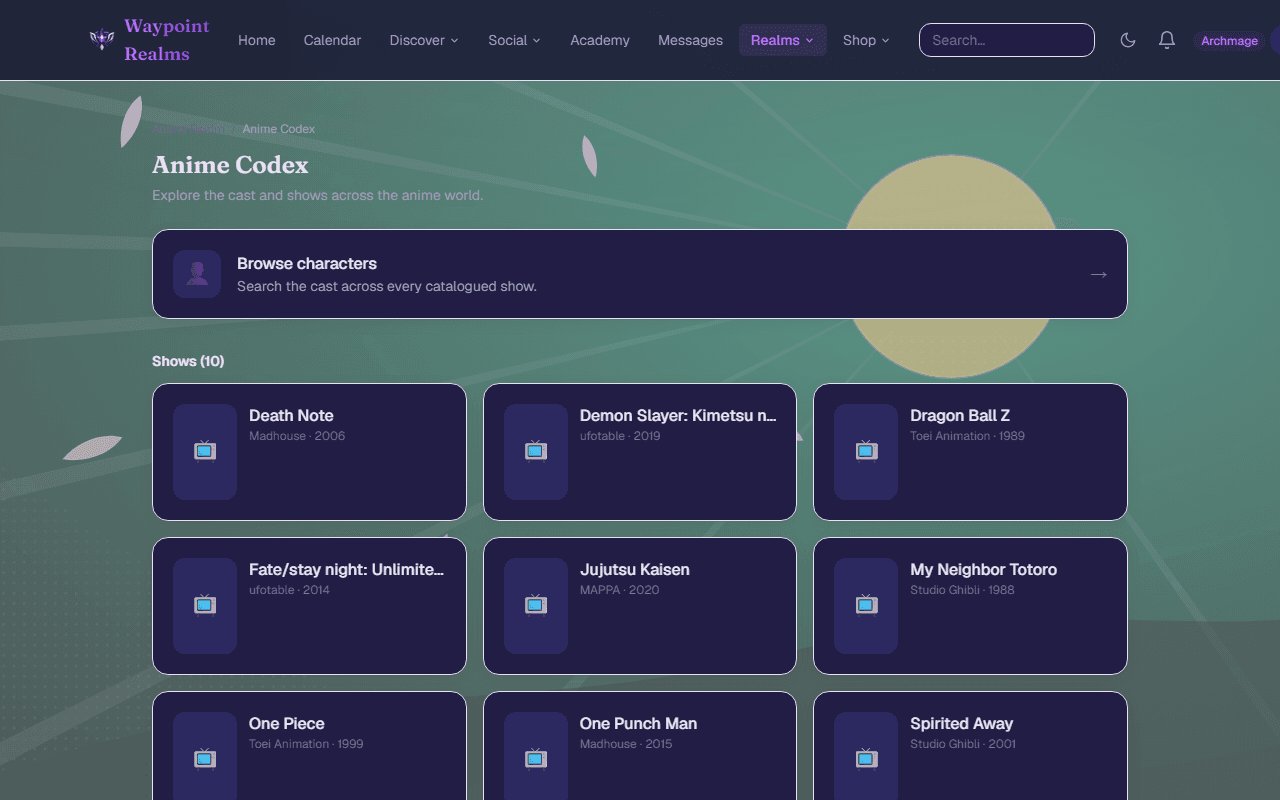Open the One Punch Man show title

(x=638, y=723)
